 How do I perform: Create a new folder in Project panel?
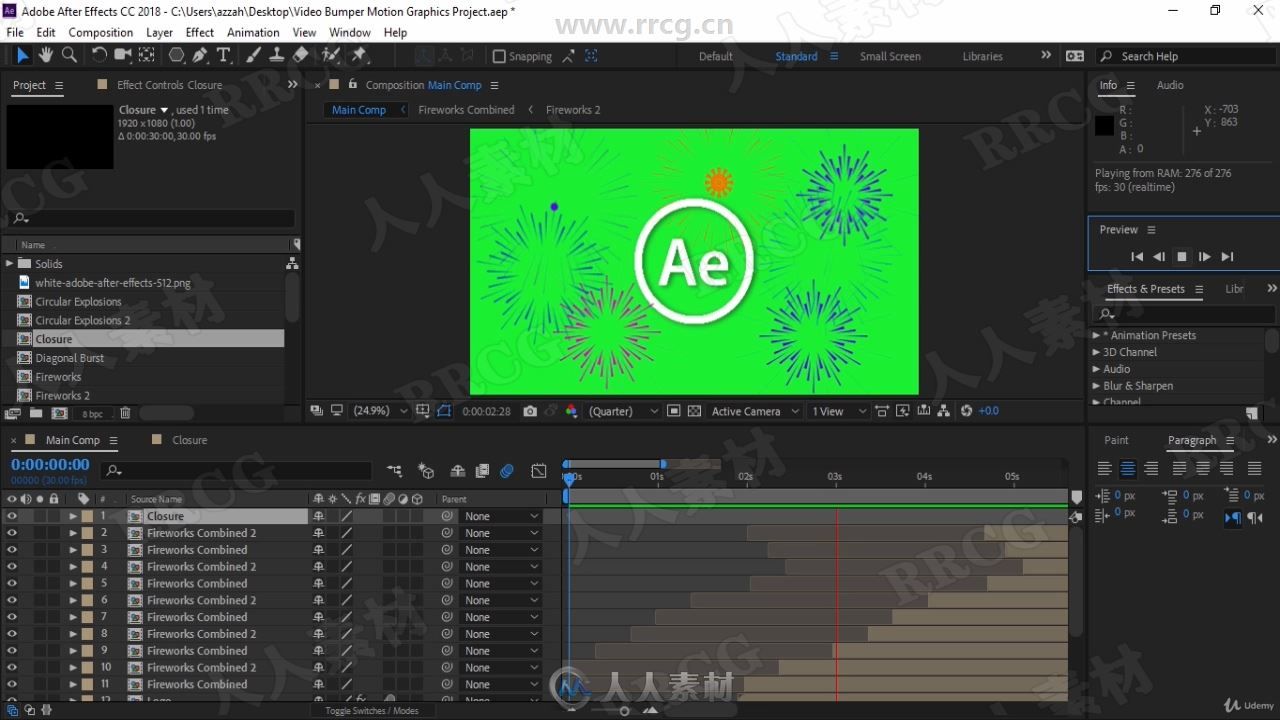36,413
